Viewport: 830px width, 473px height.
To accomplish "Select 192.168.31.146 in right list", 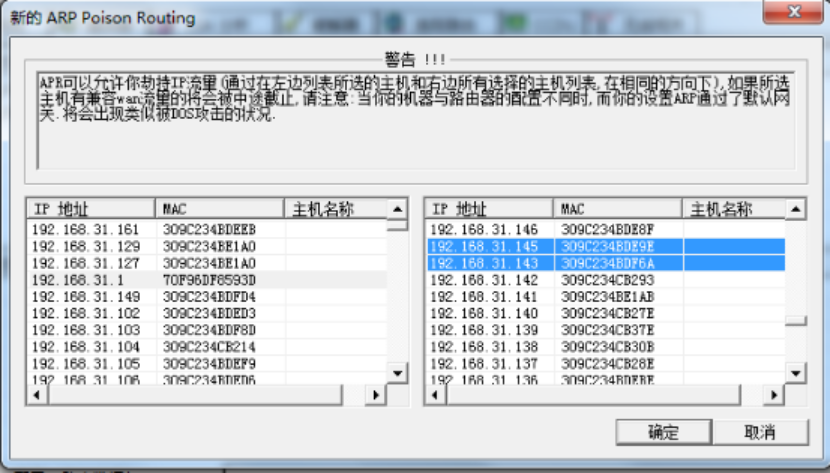I will pos(606,230).
